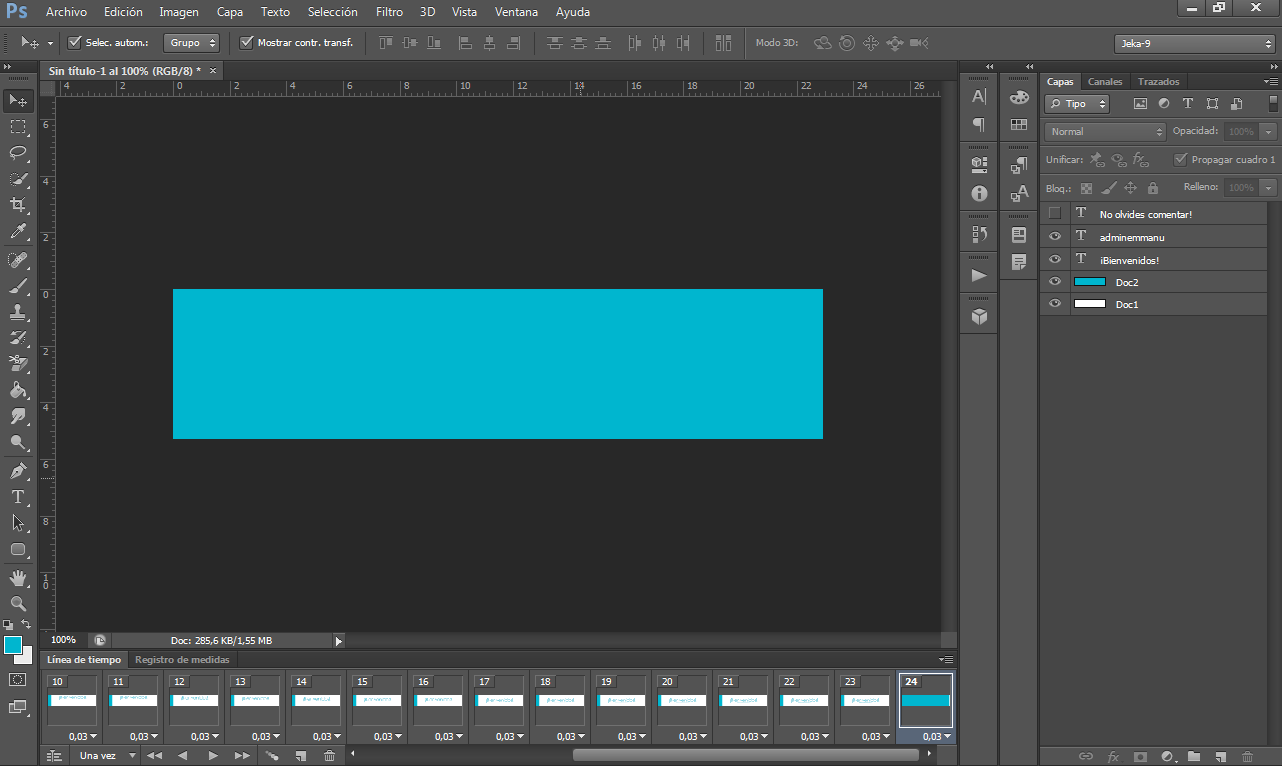Open the Timeline panel options menu
Image resolution: width=1282 pixels, height=768 pixels.
(x=945, y=660)
